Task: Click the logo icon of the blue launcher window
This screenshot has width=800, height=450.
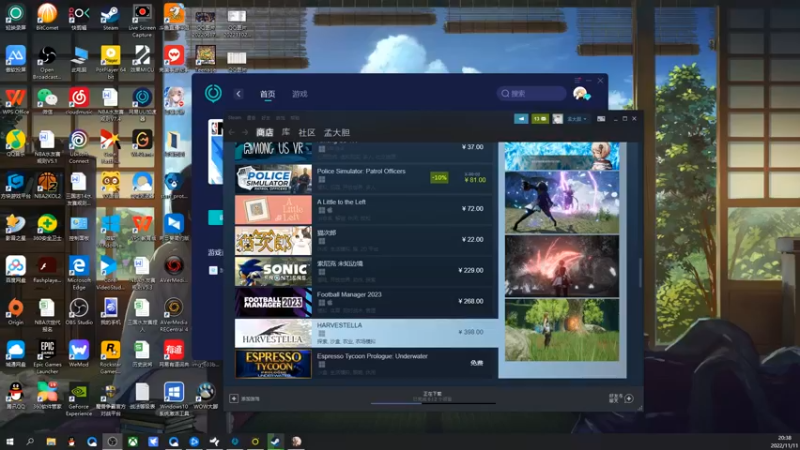Action: point(213,93)
